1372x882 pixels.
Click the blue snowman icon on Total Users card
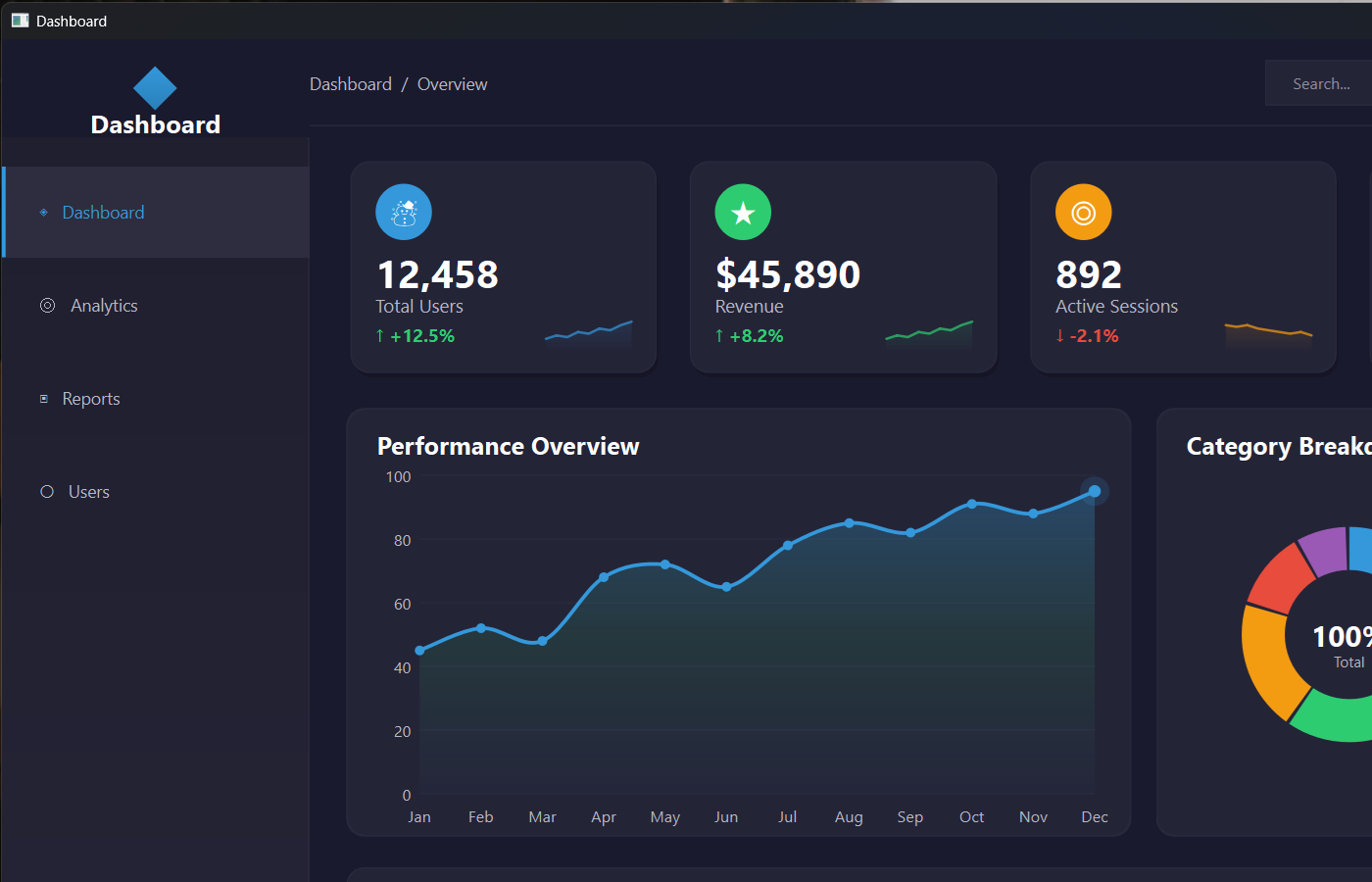(403, 211)
